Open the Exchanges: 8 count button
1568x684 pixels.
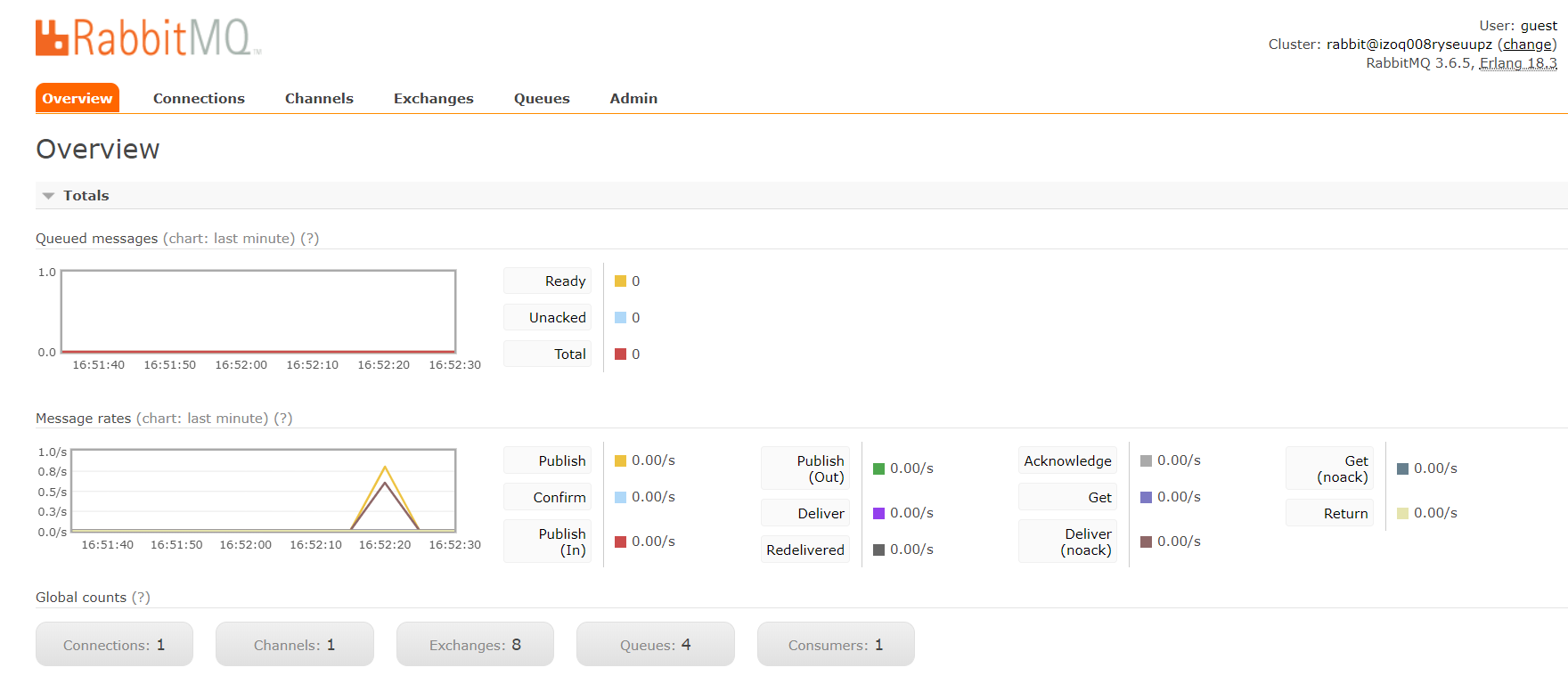point(475,644)
